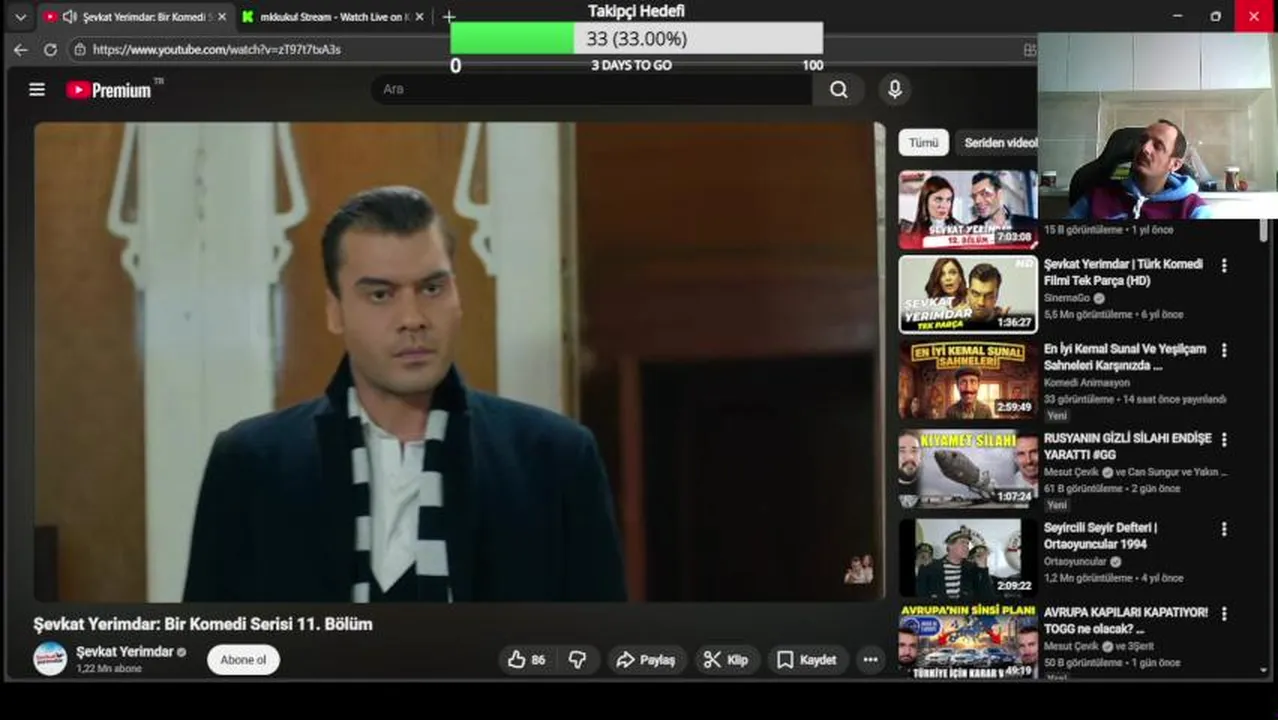Mute the tab via speaker icon
The height and width of the screenshot is (720, 1278).
69,17
